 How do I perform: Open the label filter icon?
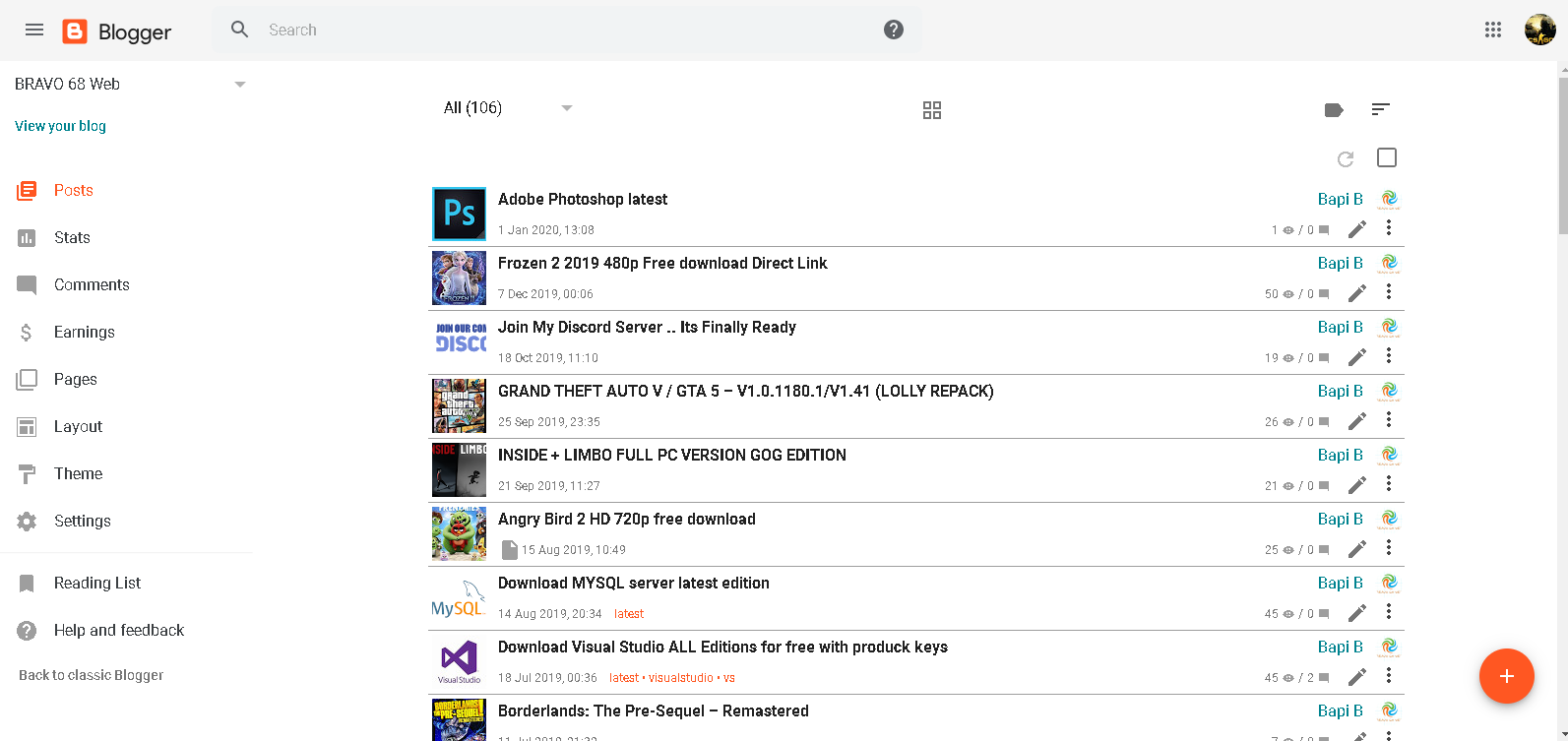click(x=1334, y=110)
